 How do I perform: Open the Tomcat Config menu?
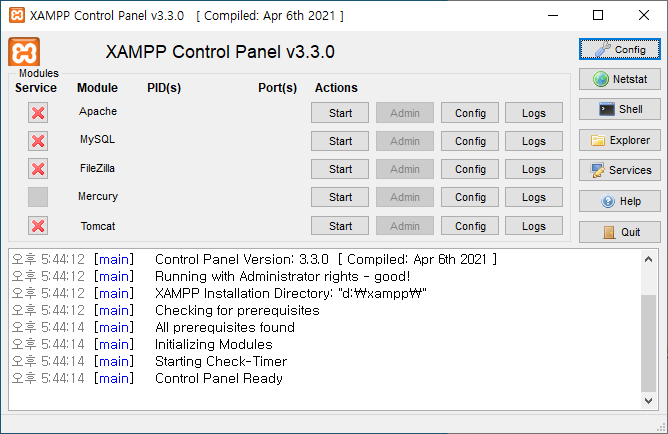tap(470, 226)
